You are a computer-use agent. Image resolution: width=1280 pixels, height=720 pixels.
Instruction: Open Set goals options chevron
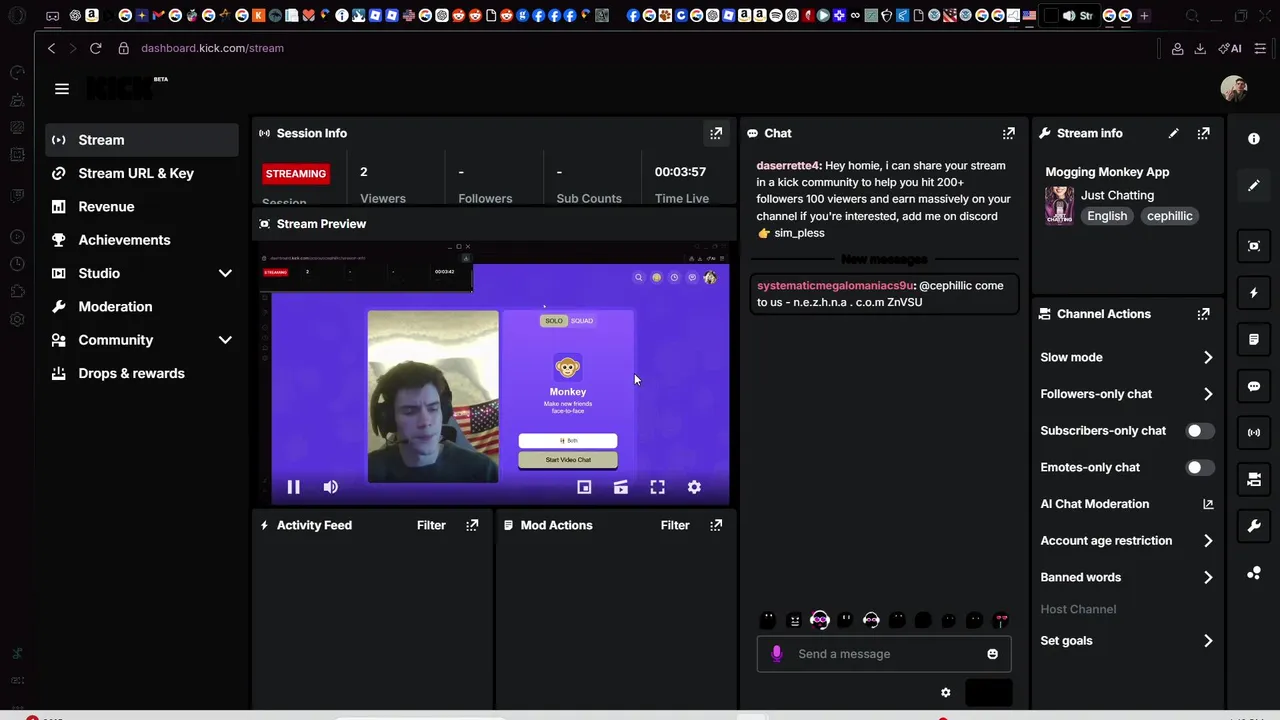[1208, 641]
